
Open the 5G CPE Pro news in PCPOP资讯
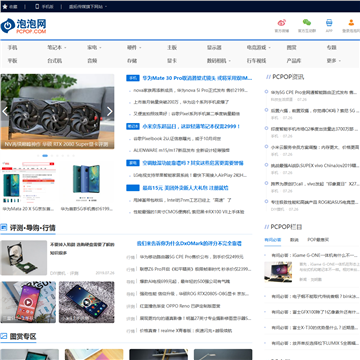[x=314, y=92]
